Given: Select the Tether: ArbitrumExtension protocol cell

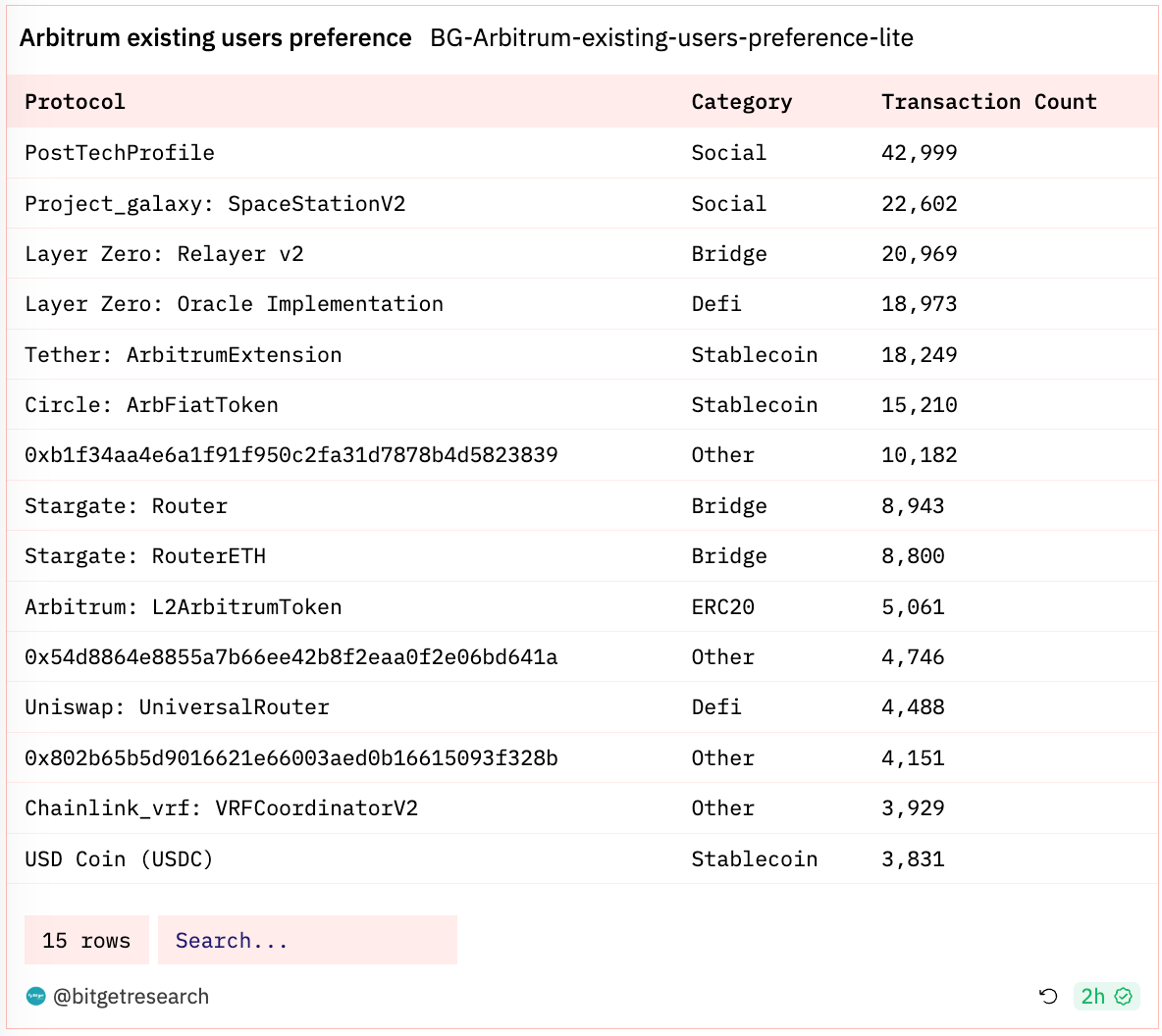Looking at the screenshot, I should coord(184,355).
